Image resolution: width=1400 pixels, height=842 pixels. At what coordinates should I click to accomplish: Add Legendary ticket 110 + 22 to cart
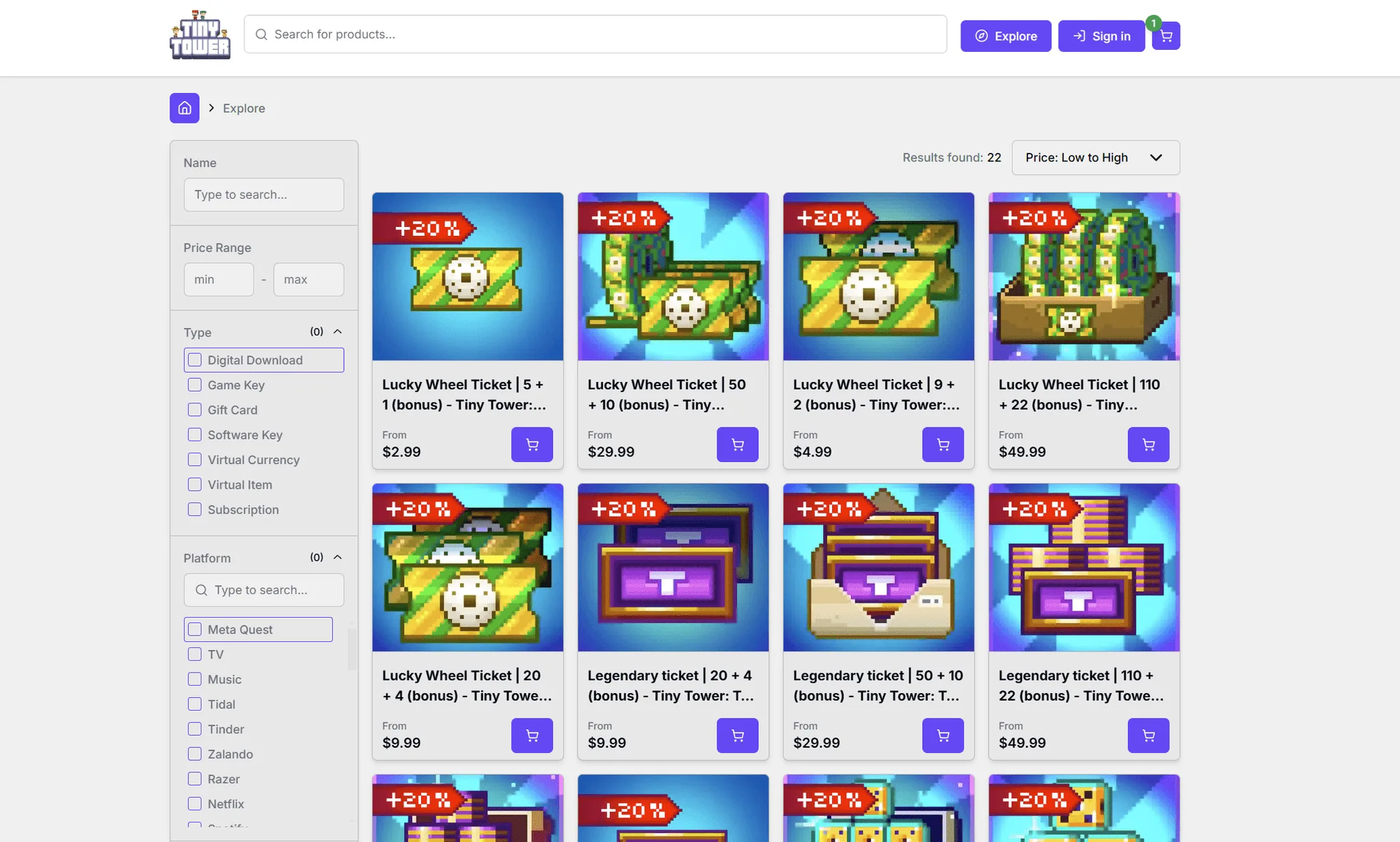click(x=1148, y=735)
